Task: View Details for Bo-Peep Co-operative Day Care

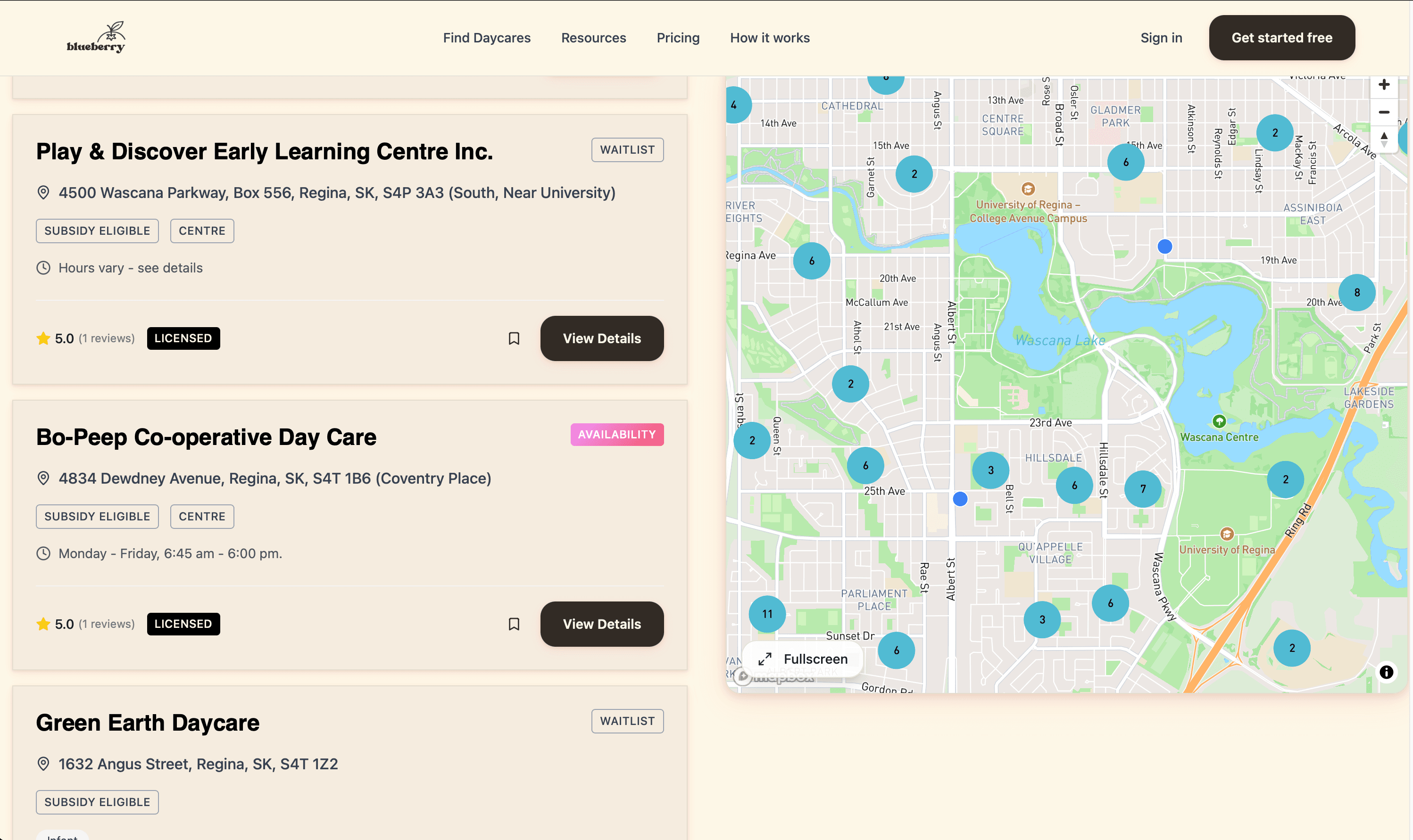Action: (601, 624)
